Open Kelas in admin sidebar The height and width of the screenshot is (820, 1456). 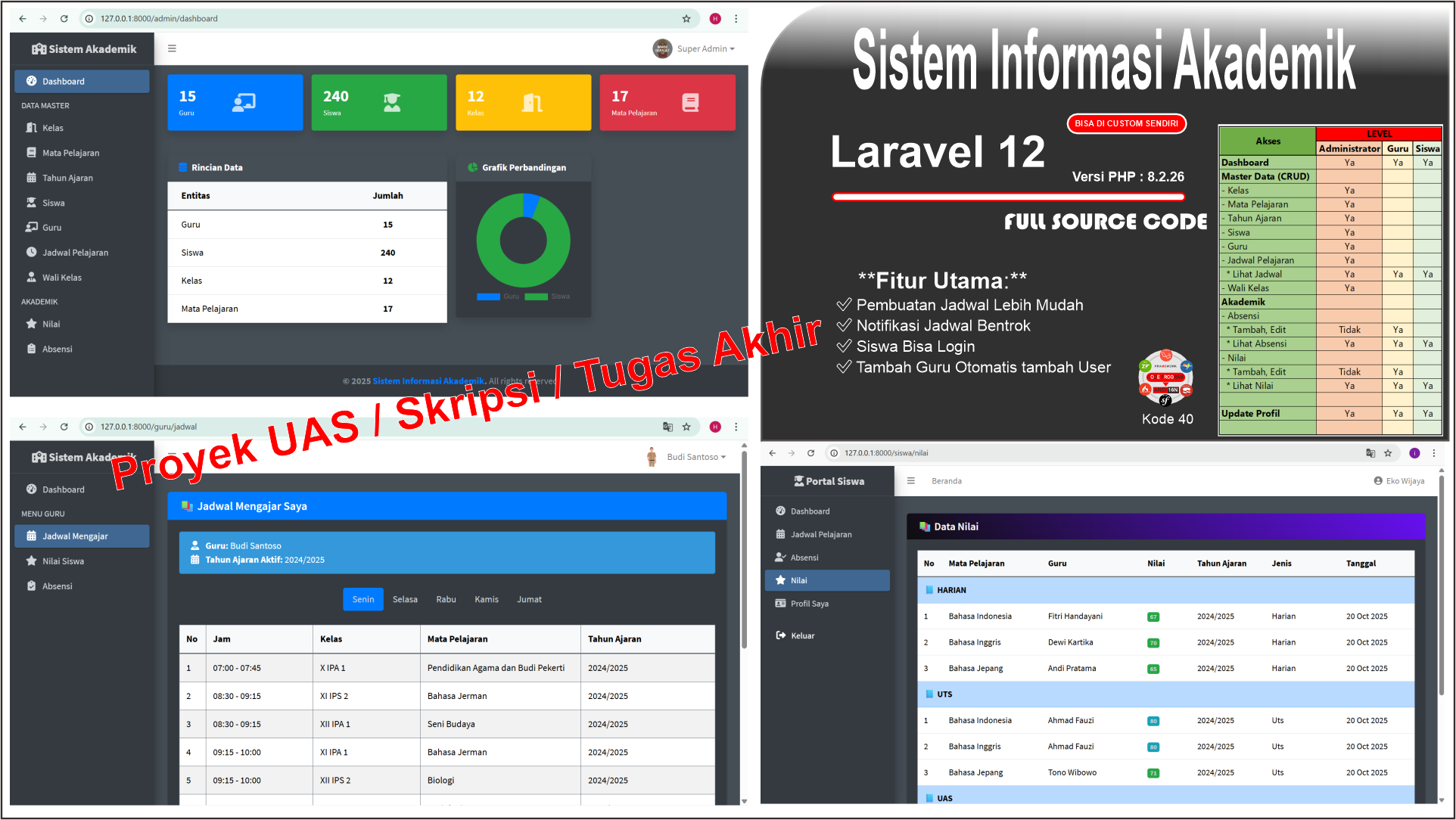(x=82, y=128)
